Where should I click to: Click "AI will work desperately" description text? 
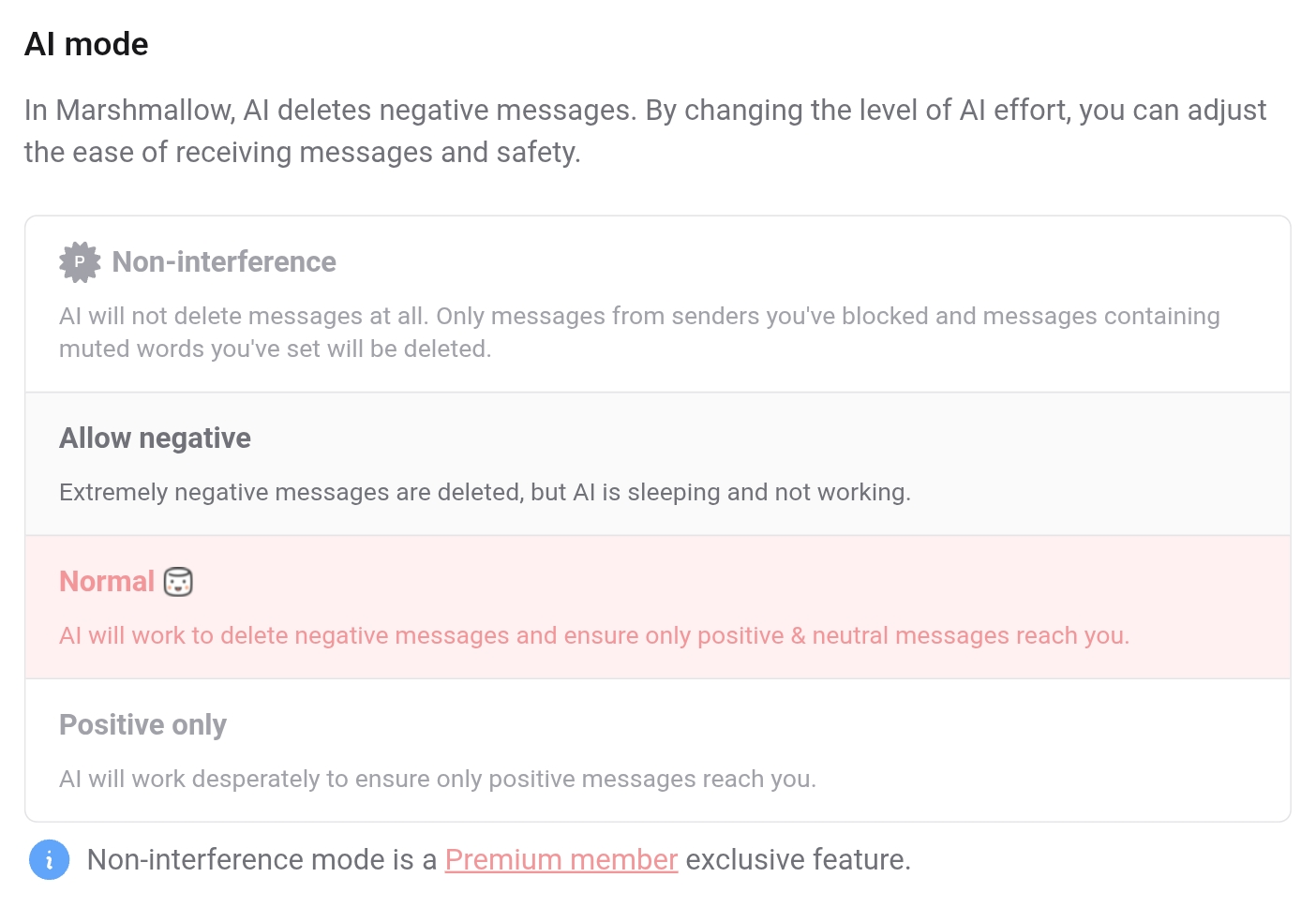(438, 779)
